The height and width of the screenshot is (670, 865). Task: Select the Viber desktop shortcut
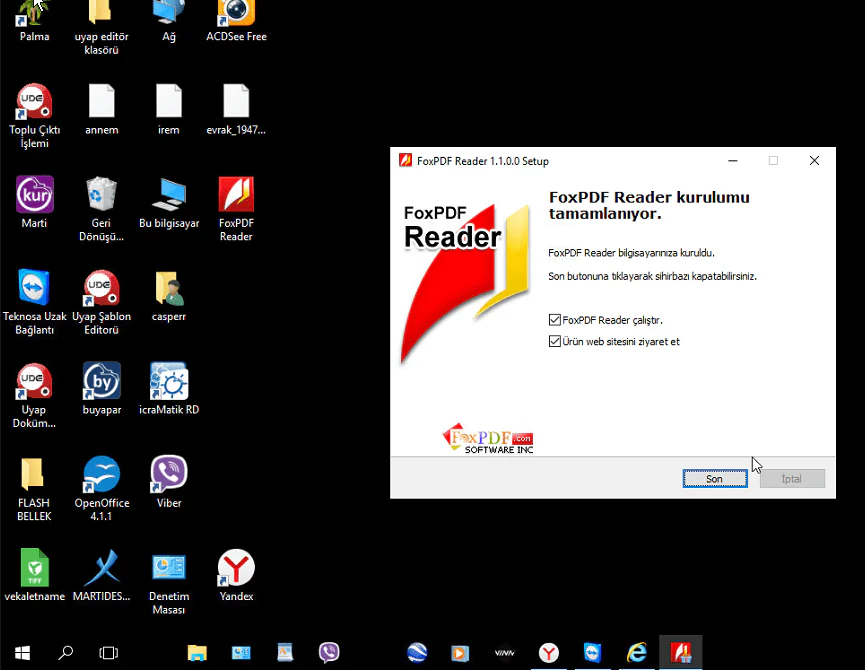click(169, 482)
